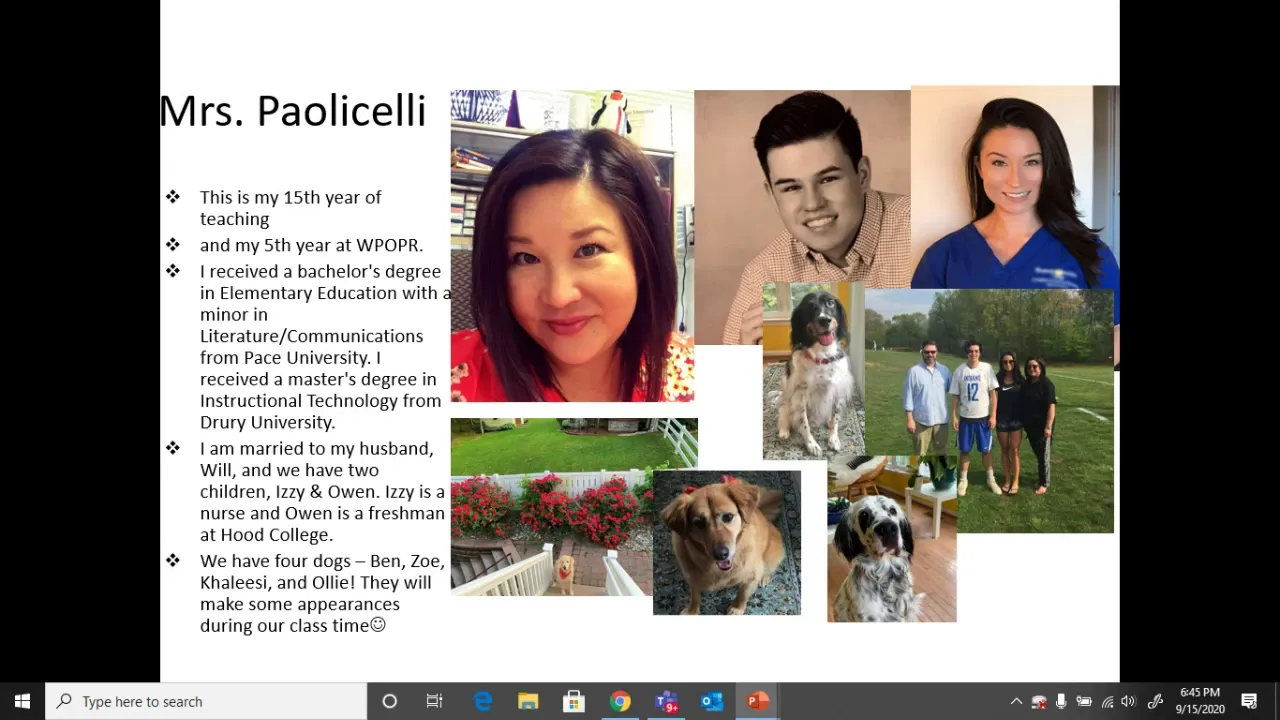Switch to PowerPoint taskbar icon
This screenshot has width=1280, height=720.
757,701
